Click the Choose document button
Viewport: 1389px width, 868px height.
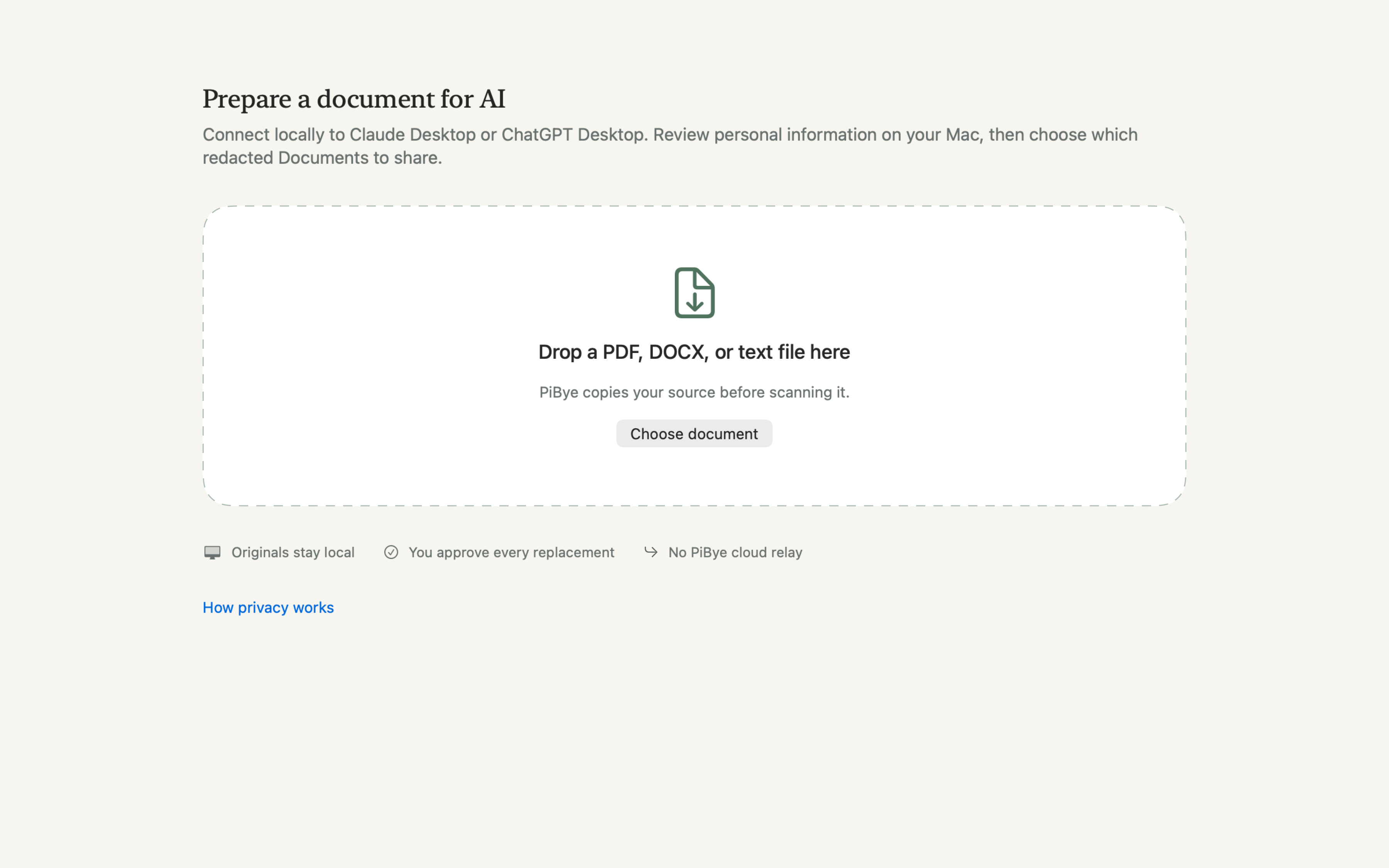[x=694, y=434]
